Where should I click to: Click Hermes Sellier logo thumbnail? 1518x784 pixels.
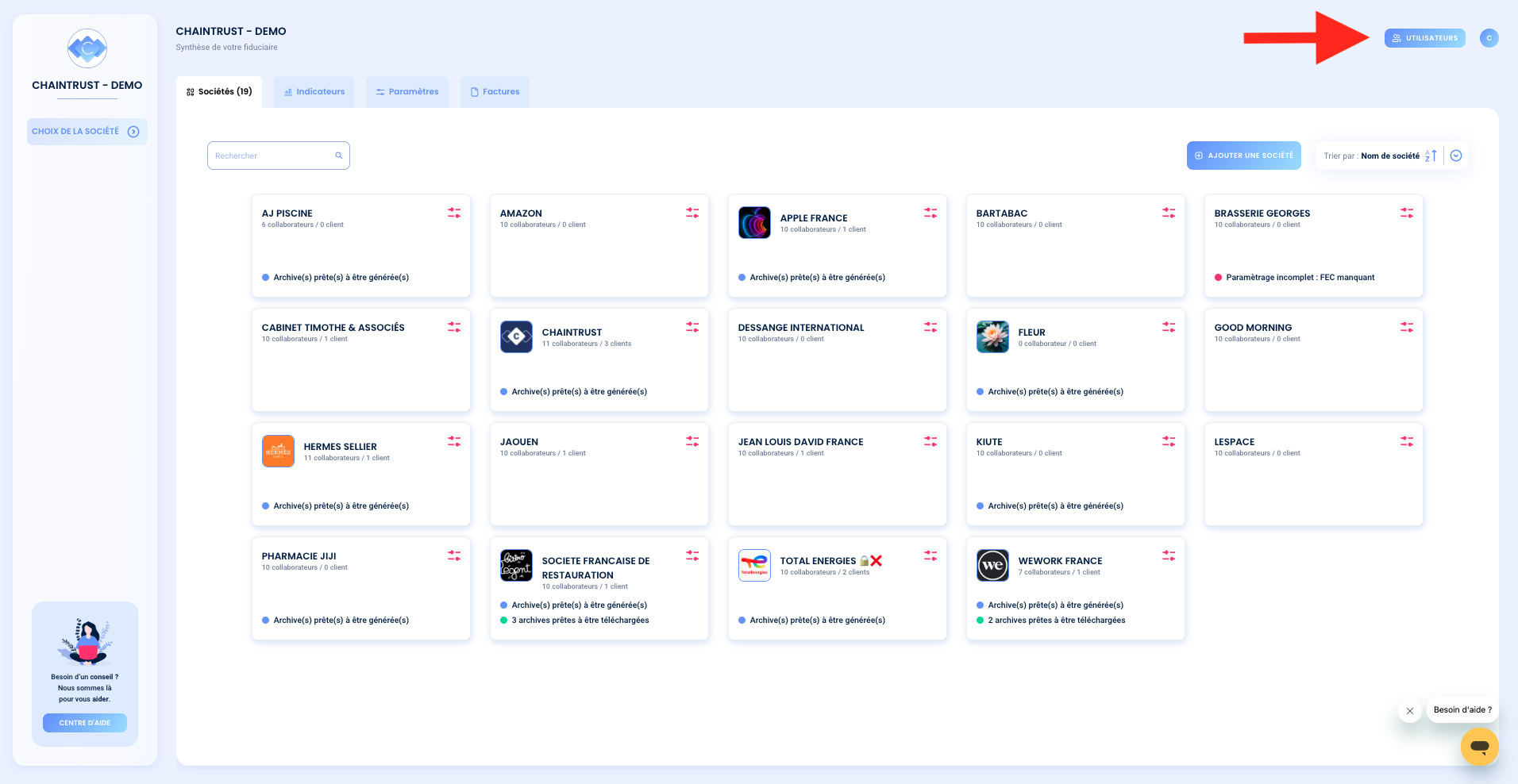[278, 452]
